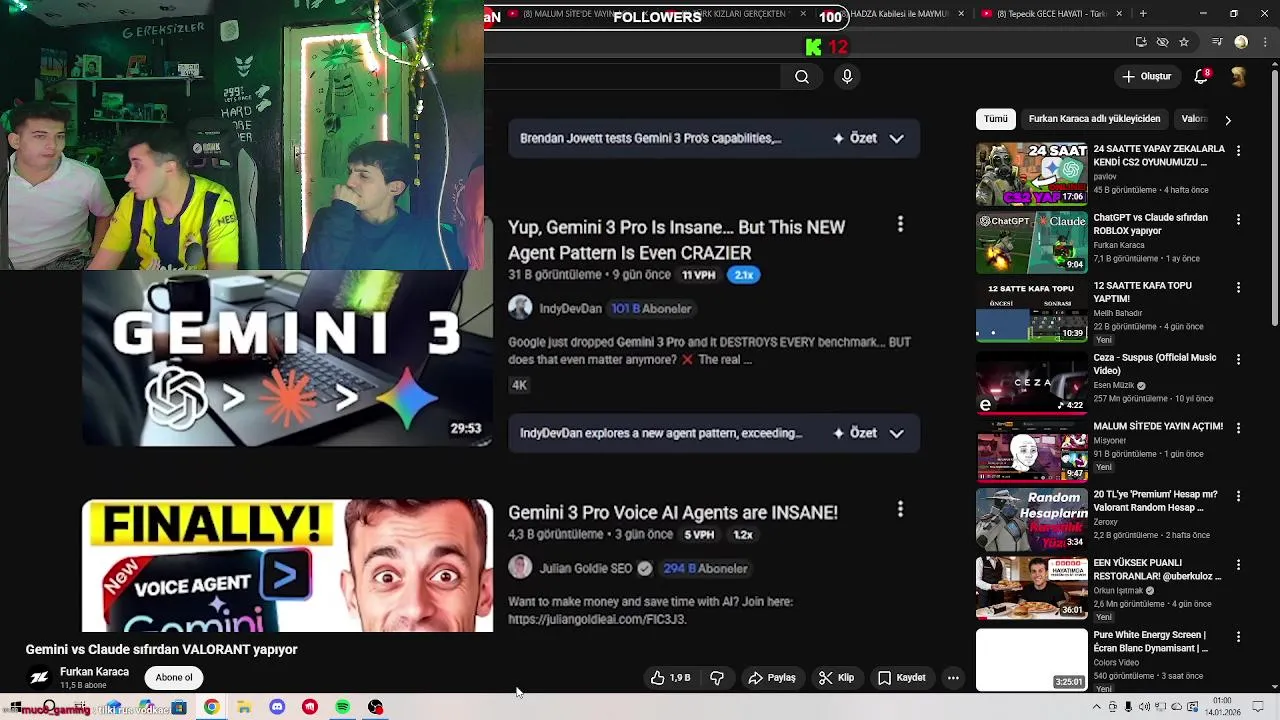1280x720 pixels.
Task: Expand Brendan Jowett Özet summary chevron
Action: click(897, 139)
